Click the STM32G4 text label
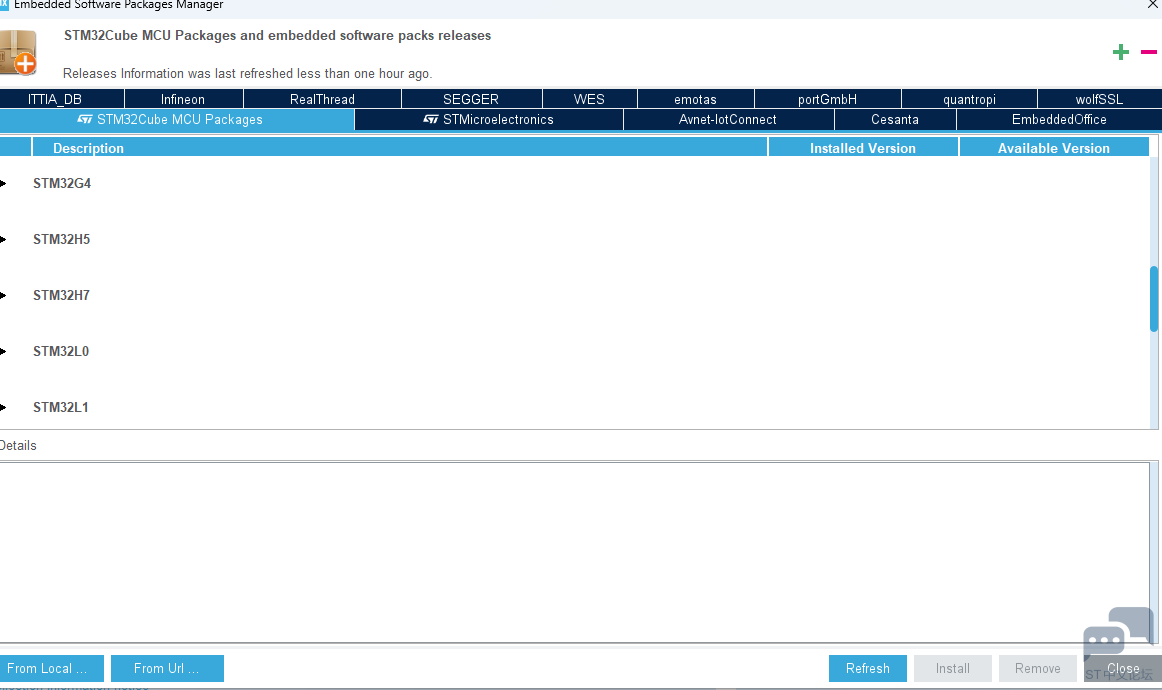This screenshot has height=690, width=1162. tap(62, 183)
